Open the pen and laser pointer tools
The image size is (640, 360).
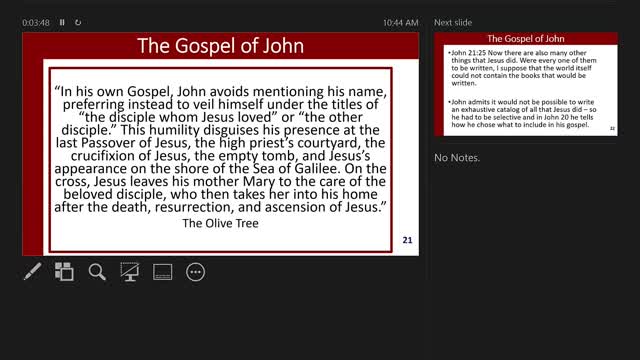pyautogui.click(x=32, y=272)
